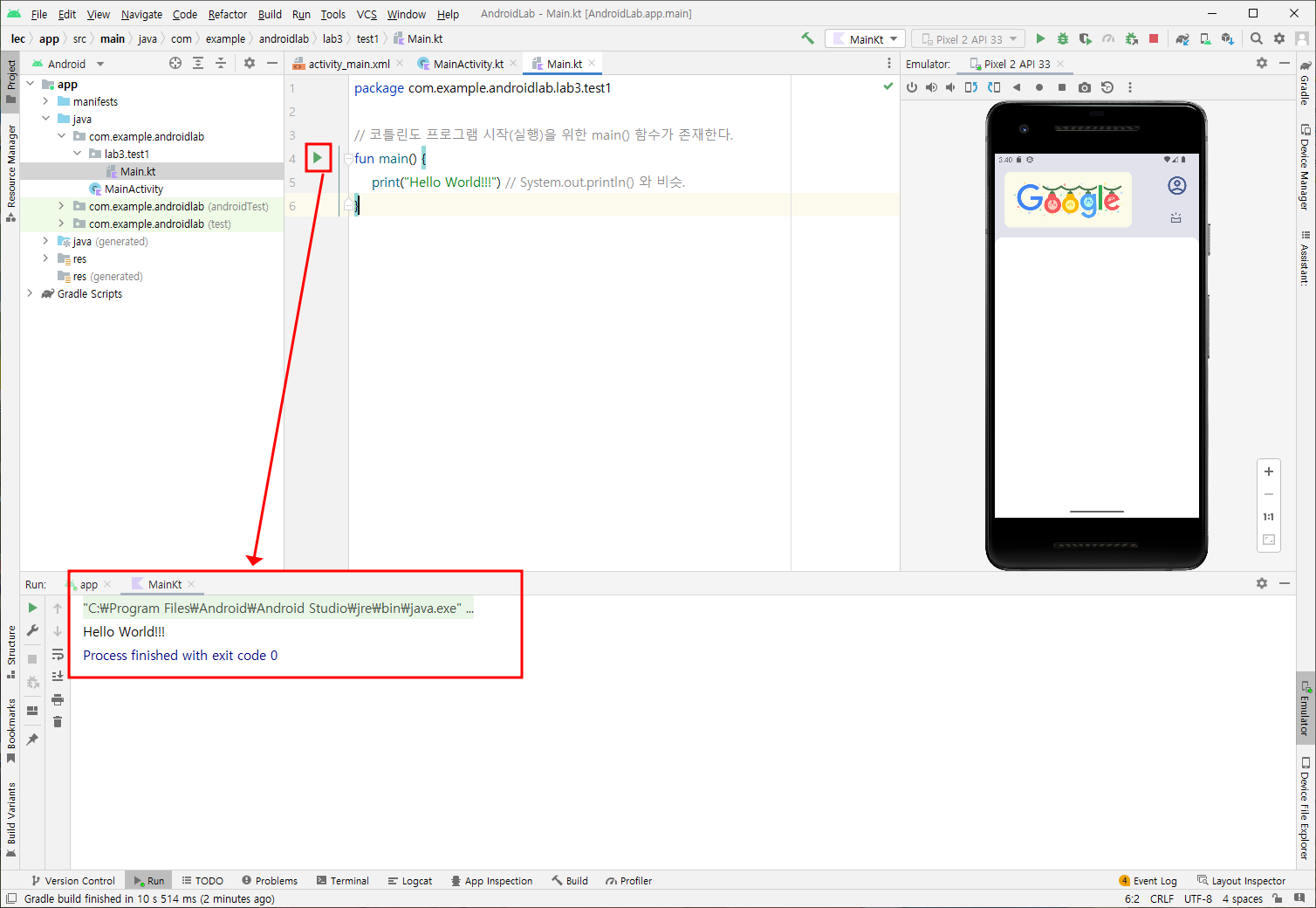The image size is (1316, 908).
Task: Click the UTF-8 encoding in status bar
Action: coord(1197,898)
